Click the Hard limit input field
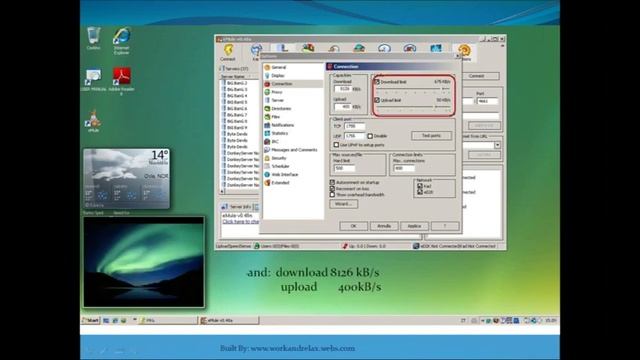Image resolution: width=640 pixels, height=360 pixels. [x=344, y=168]
